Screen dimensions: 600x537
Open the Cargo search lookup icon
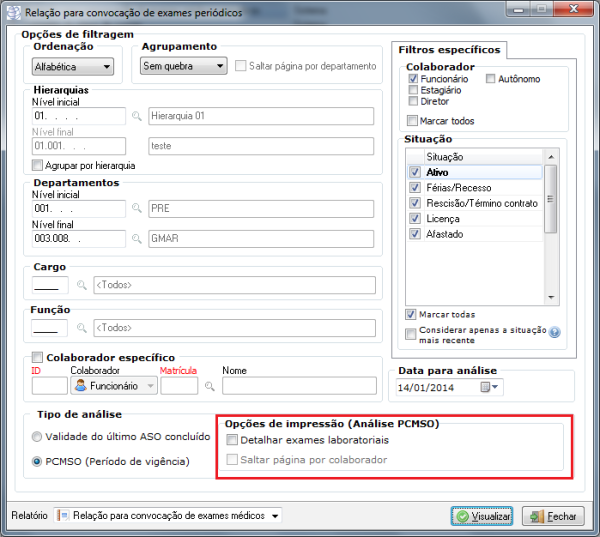coord(82,285)
